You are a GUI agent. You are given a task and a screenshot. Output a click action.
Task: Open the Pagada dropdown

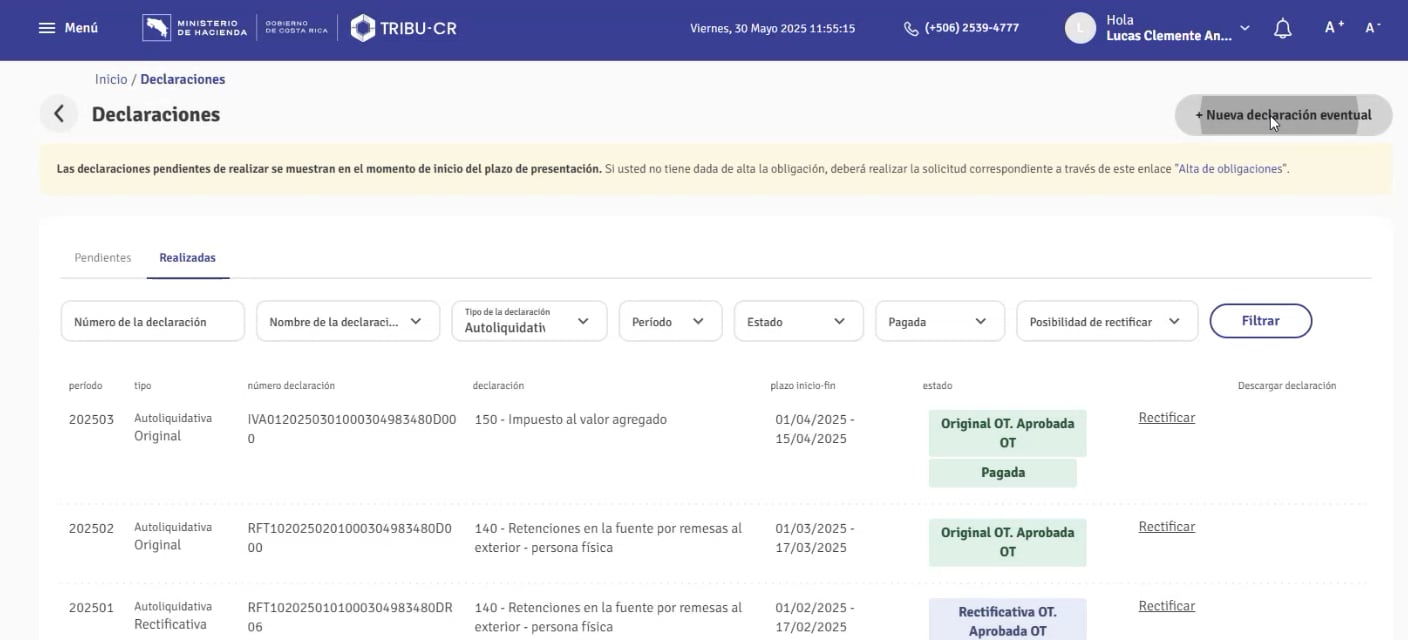938,320
